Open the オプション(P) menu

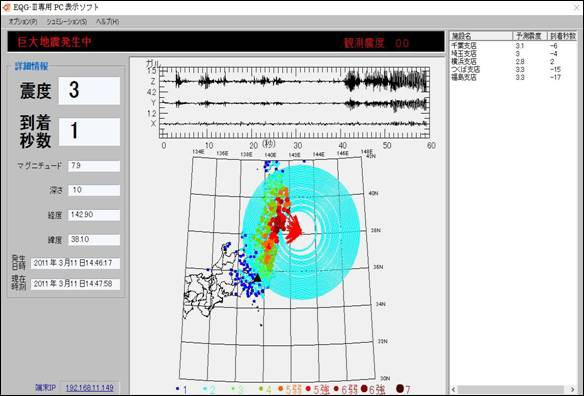23,22
